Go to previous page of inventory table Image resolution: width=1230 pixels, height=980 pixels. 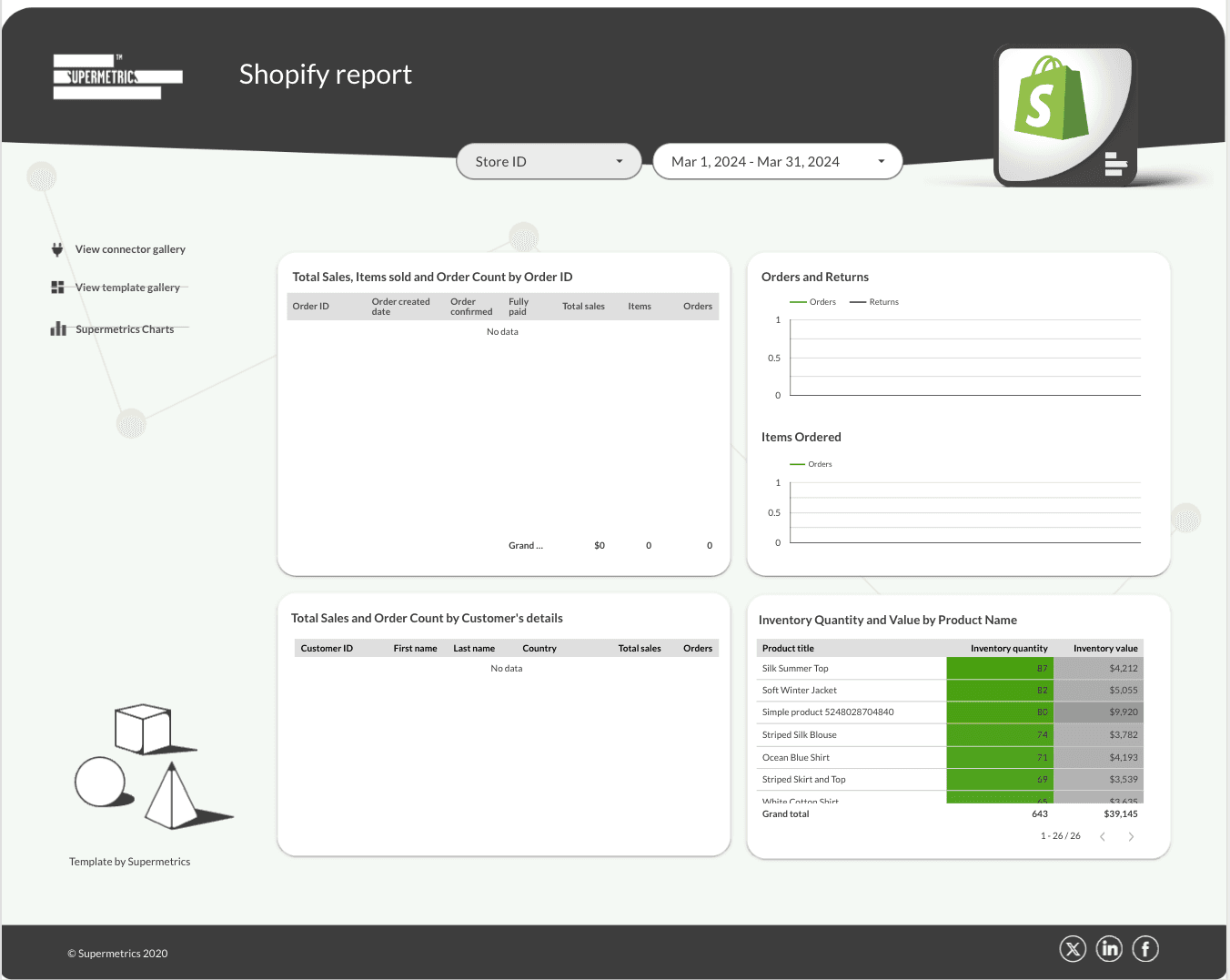(1103, 836)
